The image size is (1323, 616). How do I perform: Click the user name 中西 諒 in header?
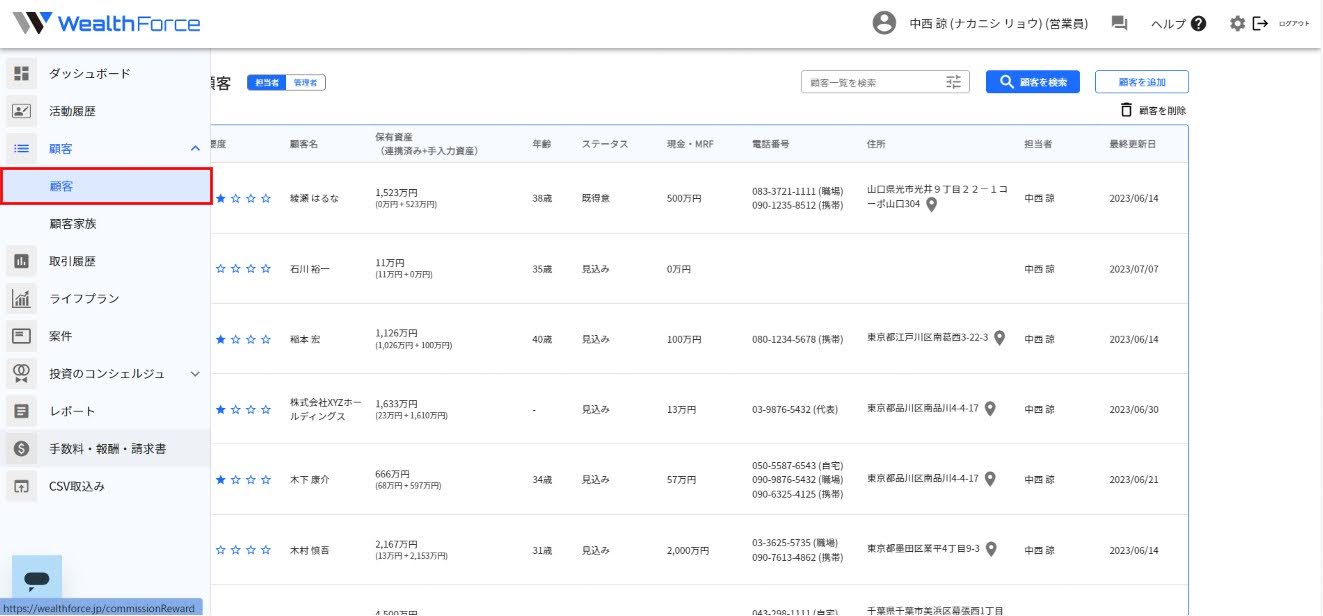point(999,24)
